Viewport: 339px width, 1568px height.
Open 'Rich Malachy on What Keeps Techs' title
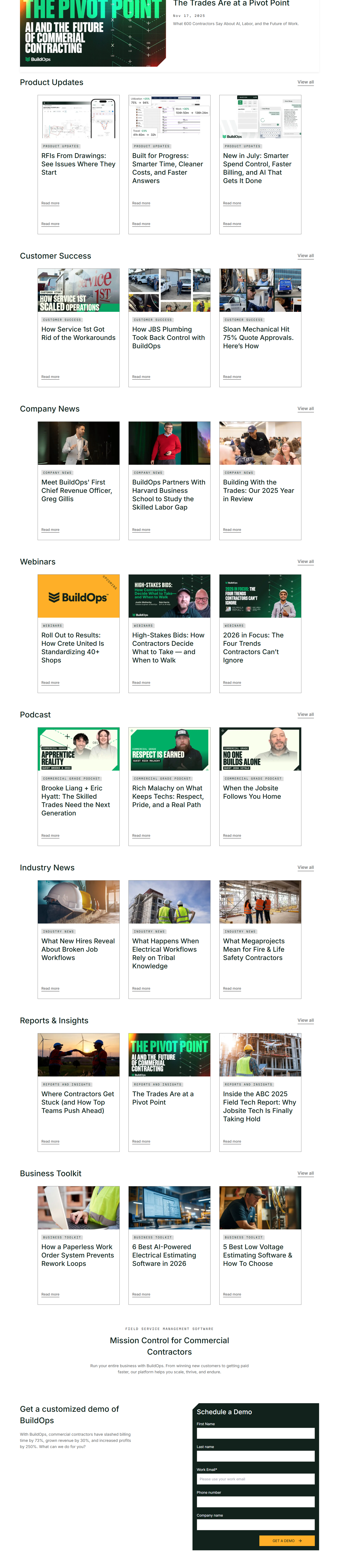click(168, 796)
